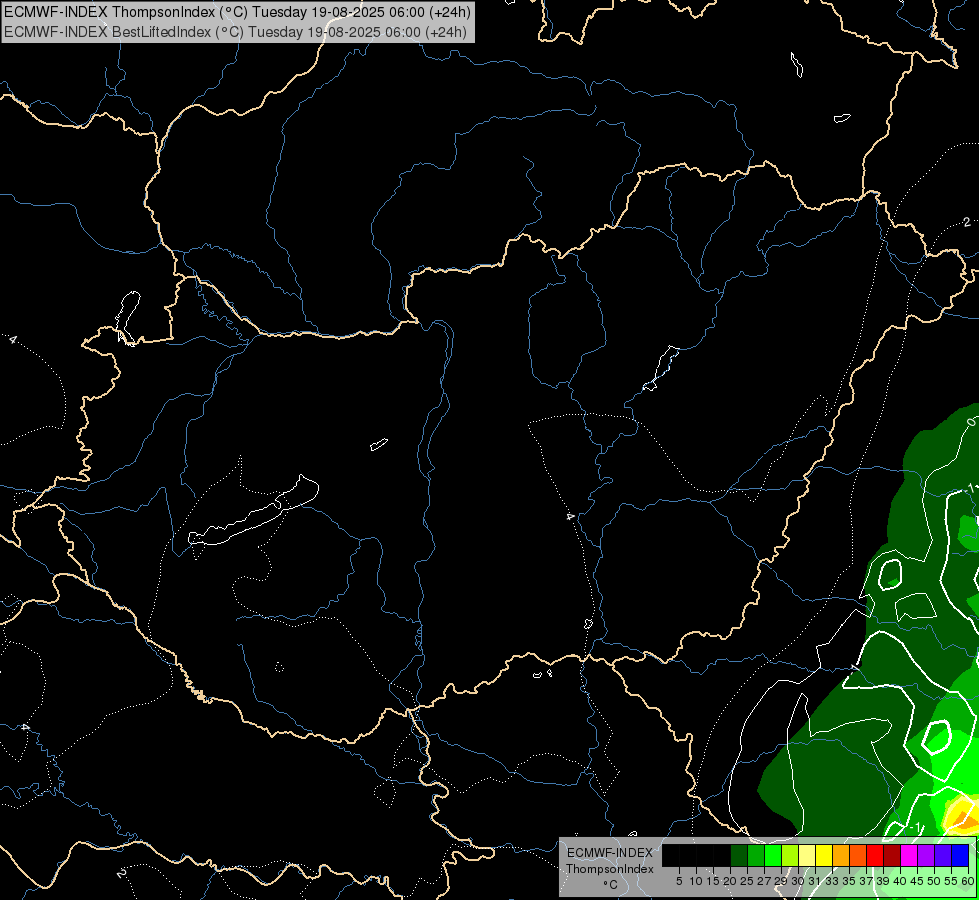Click the legend value label 40
This screenshot has width=979, height=900.
(900, 881)
